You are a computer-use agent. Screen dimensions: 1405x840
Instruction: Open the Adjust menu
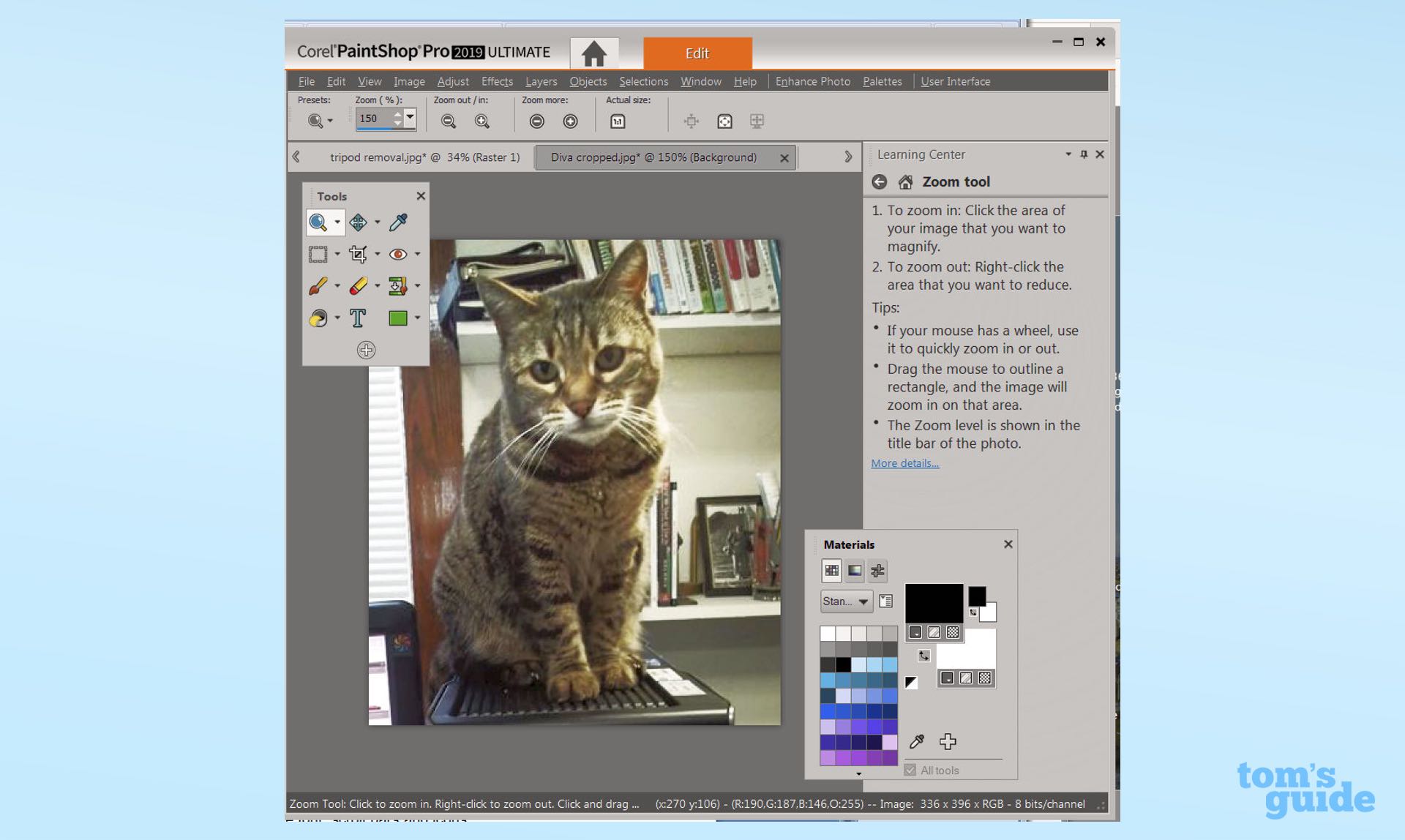point(452,81)
